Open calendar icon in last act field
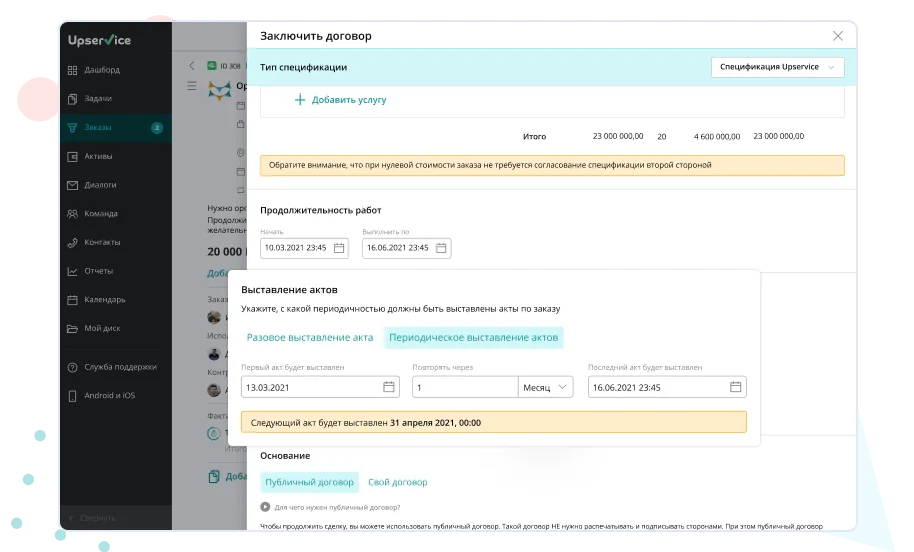The height and width of the screenshot is (552, 914). (736, 386)
